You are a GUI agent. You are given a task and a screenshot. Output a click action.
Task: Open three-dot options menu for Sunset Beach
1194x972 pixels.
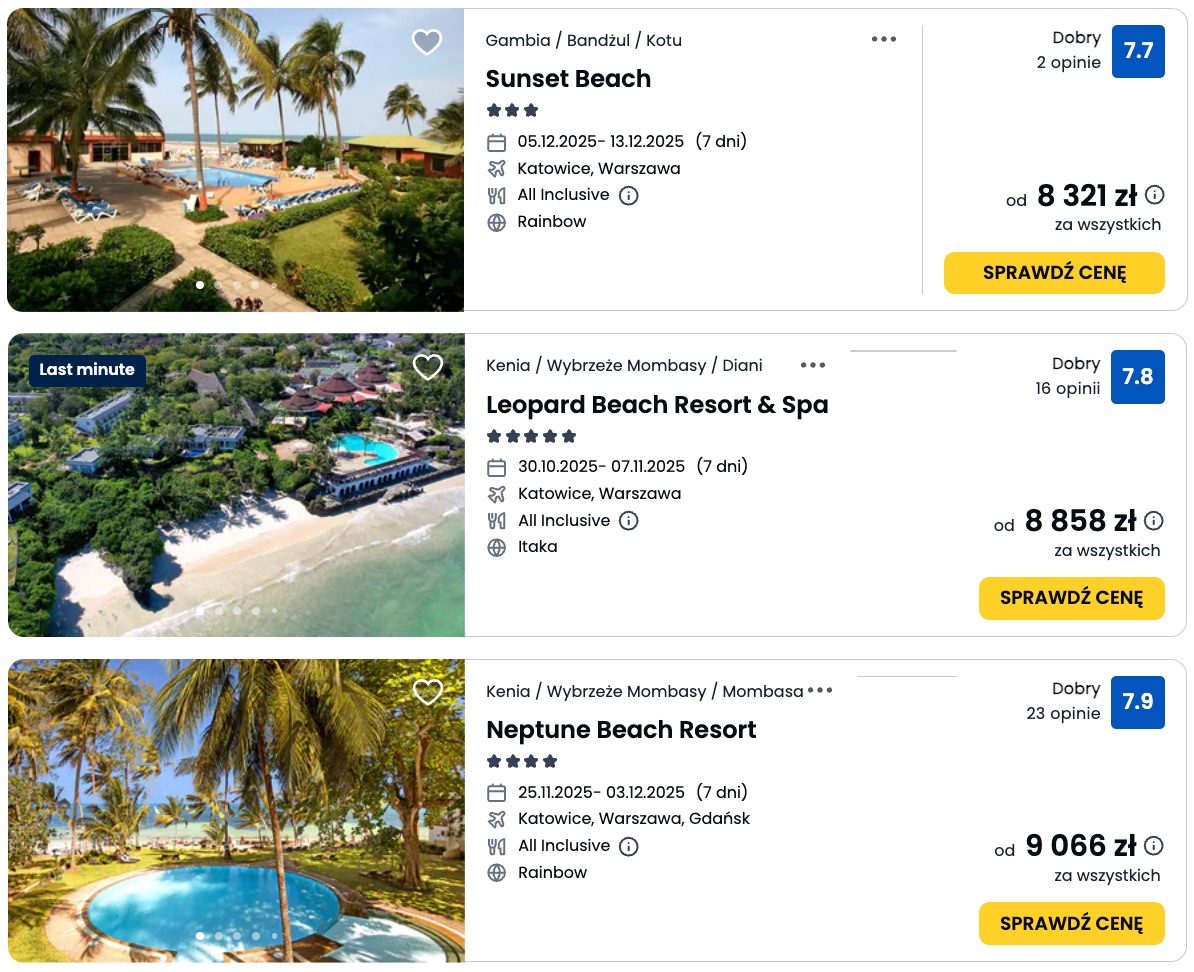point(884,39)
